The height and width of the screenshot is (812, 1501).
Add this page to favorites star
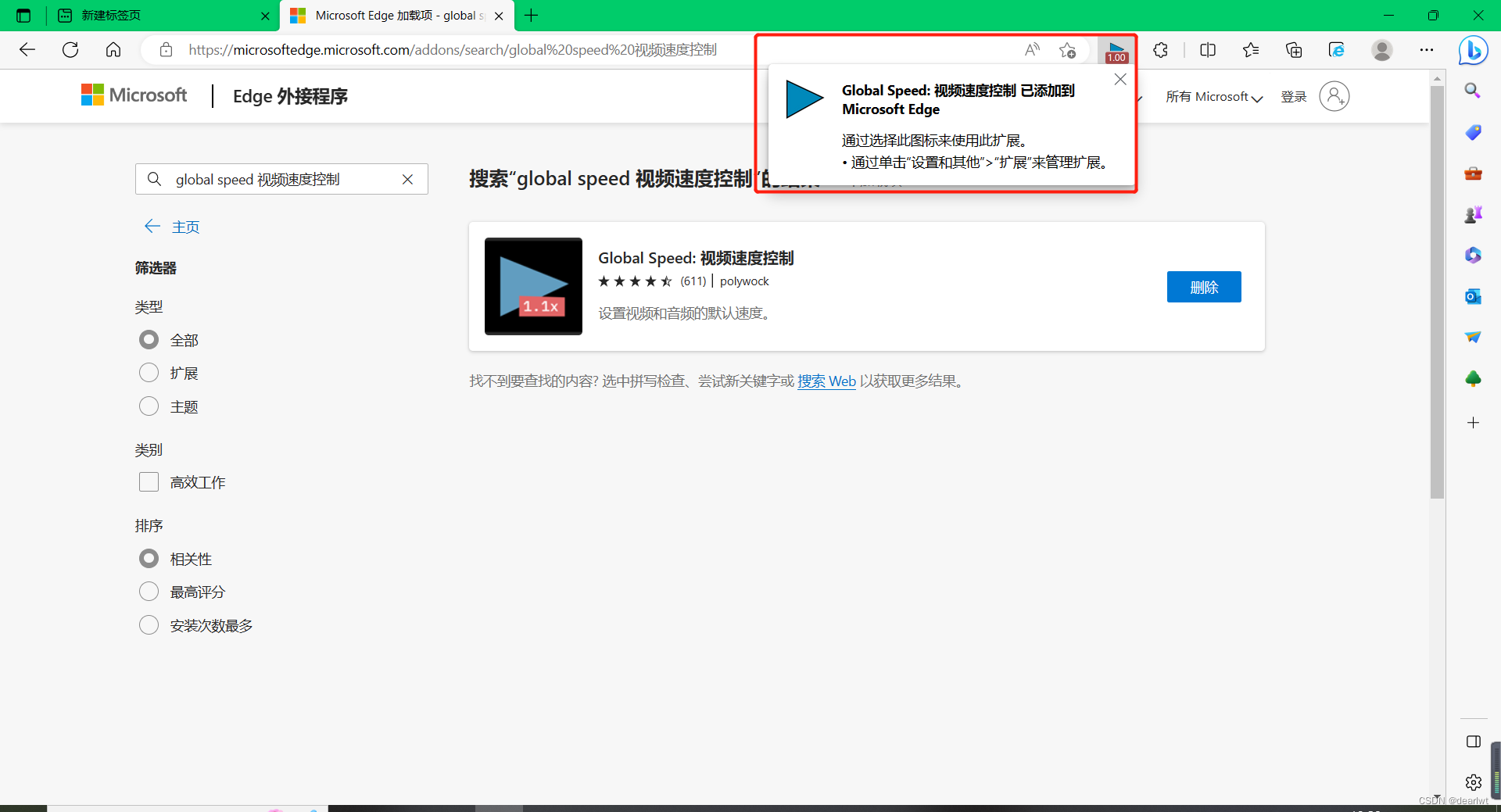[x=1067, y=50]
